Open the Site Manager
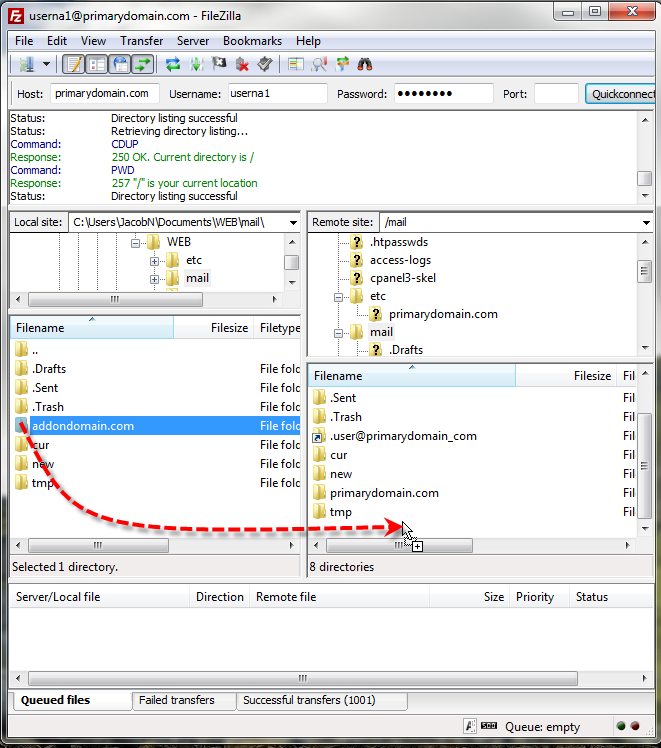 pyautogui.click(x=27, y=64)
